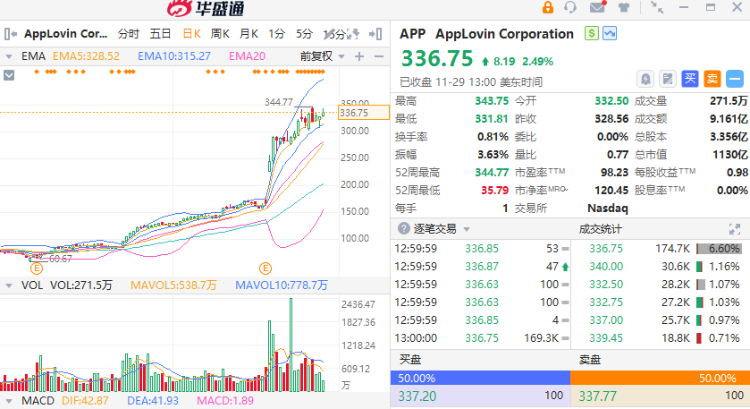Remove stock with light blue minus button
This screenshot has height=409, width=750.
pos(735,79)
